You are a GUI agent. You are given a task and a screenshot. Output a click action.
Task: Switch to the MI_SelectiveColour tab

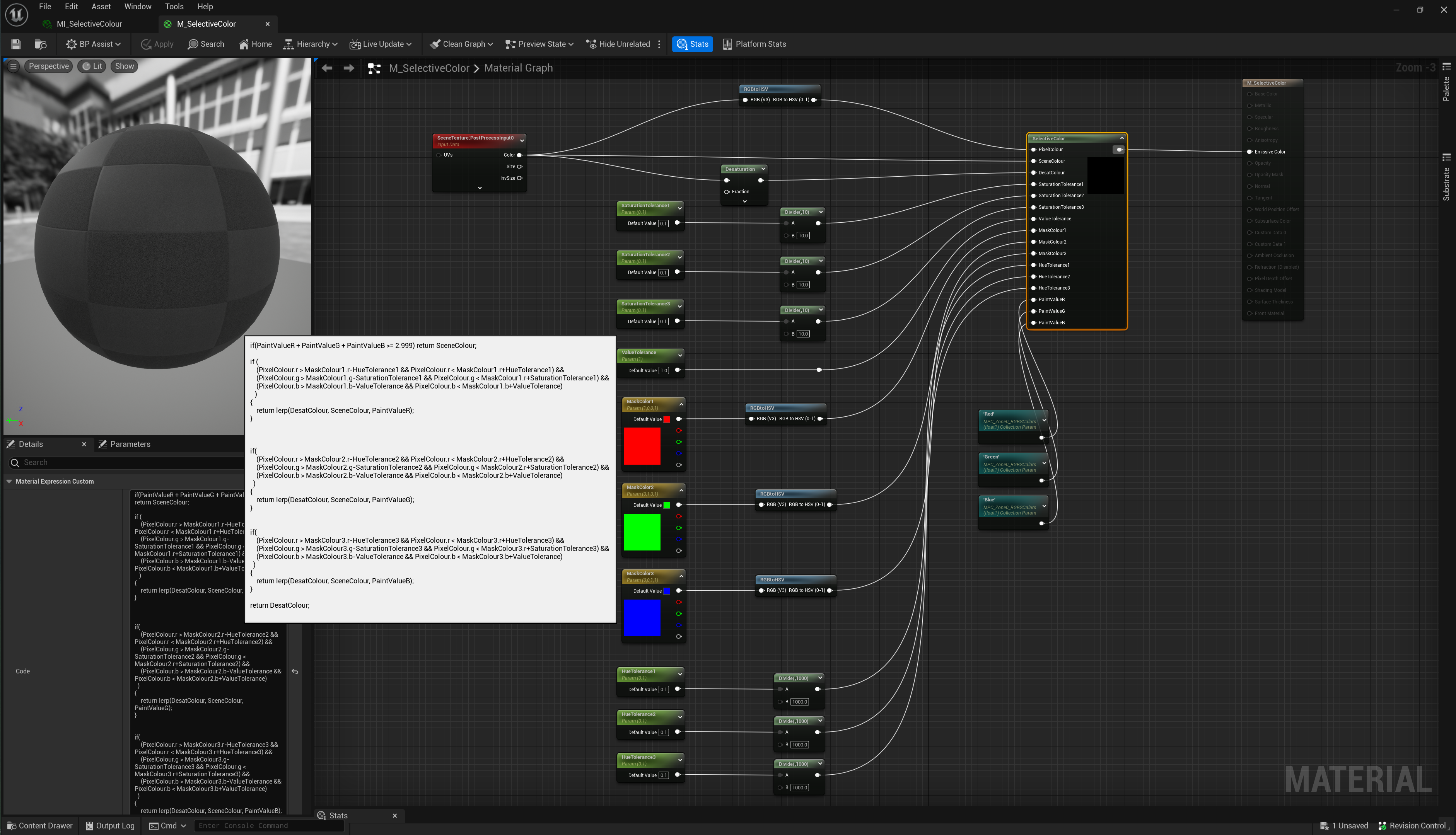pyautogui.click(x=89, y=24)
